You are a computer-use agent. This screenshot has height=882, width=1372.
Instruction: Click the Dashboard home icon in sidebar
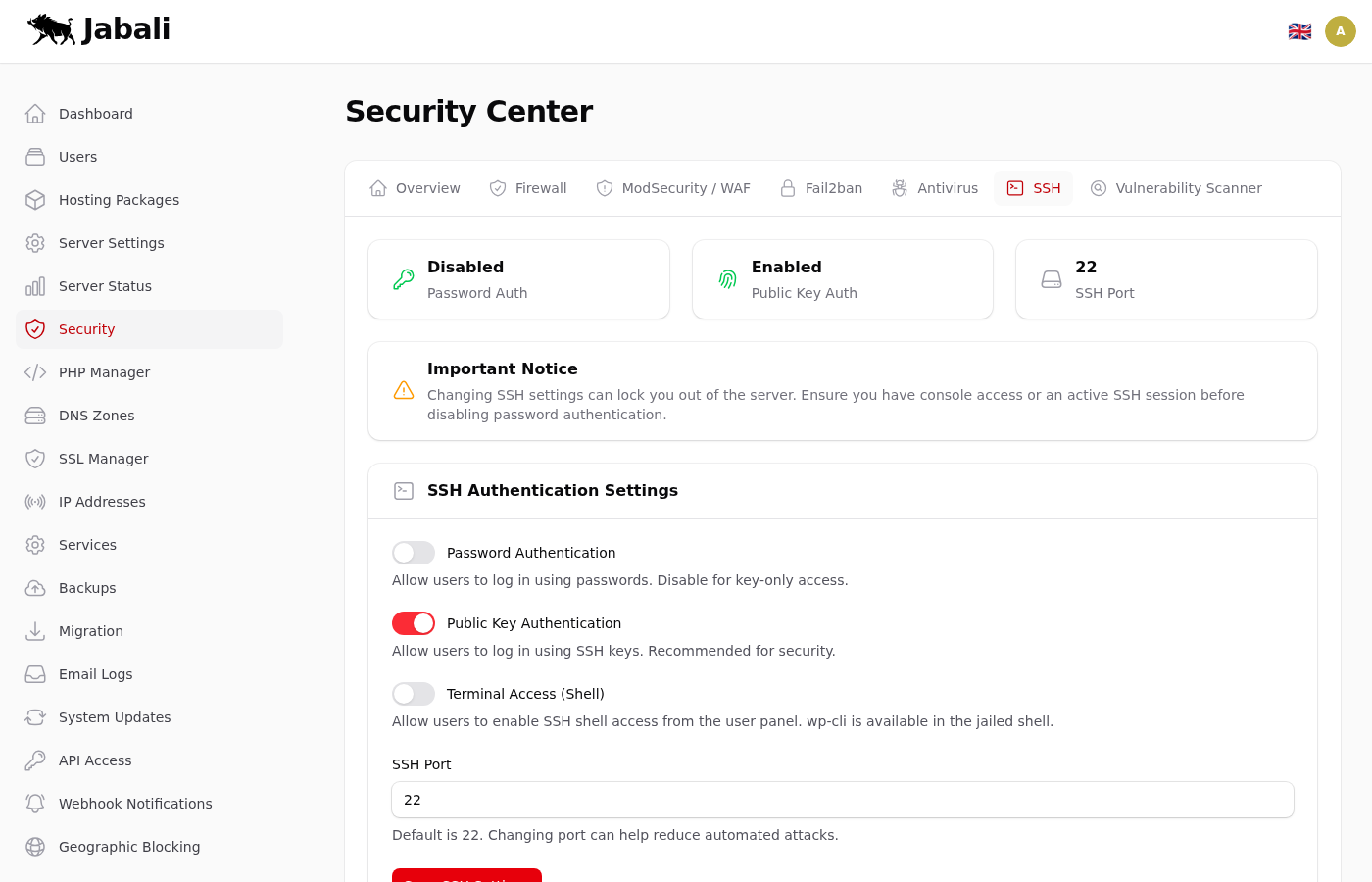pos(35,114)
